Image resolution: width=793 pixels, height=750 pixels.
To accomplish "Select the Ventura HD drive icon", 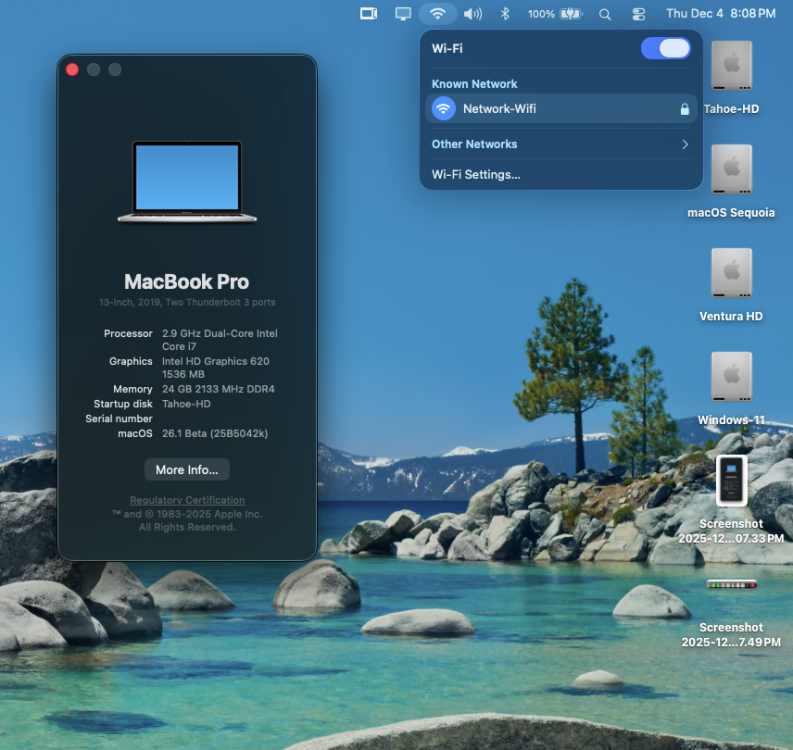I will 731,273.
